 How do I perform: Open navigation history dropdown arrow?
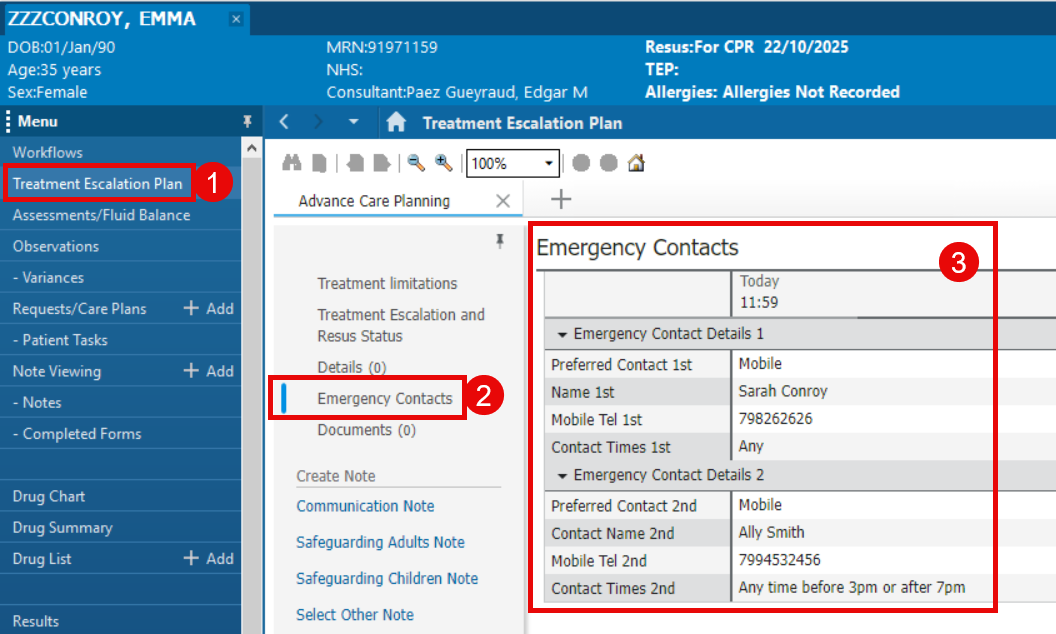point(353,122)
